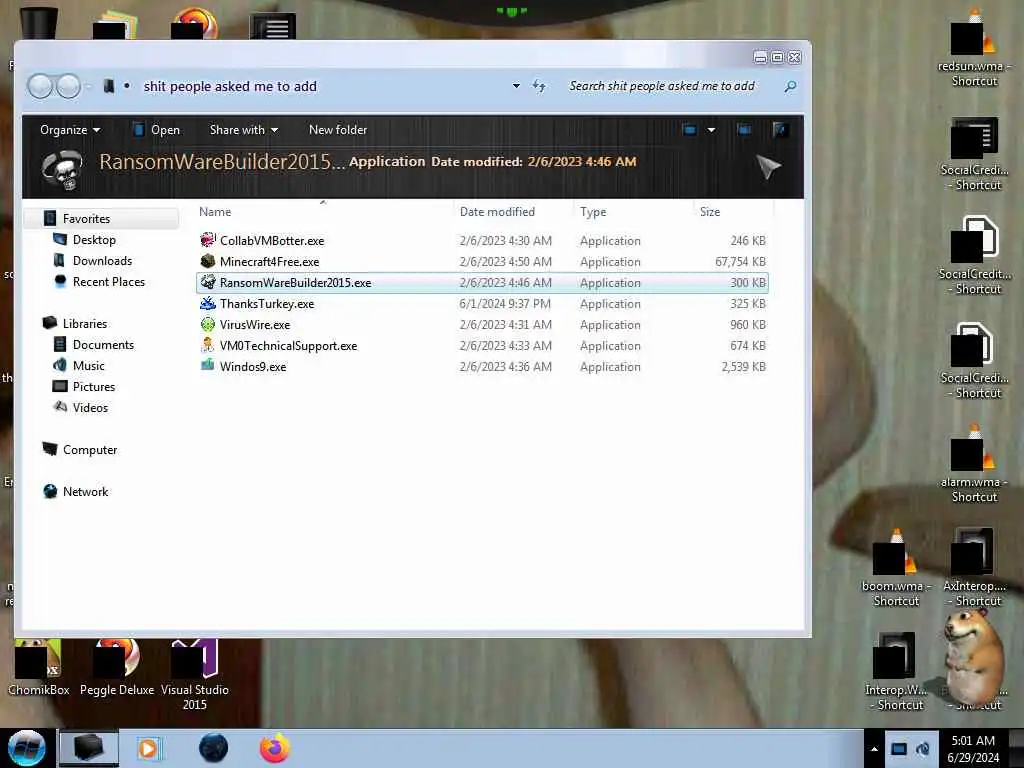The width and height of the screenshot is (1024, 768).
Task: Click the display icon in system tray
Action: click(899, 749)
